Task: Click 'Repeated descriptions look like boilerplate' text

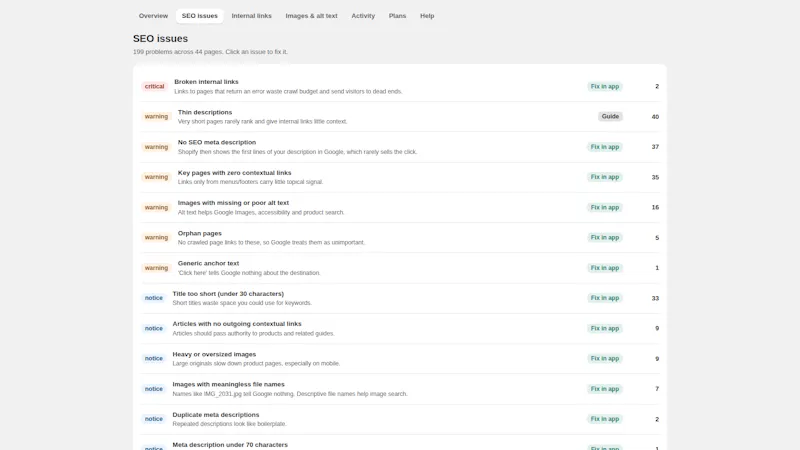Action: (x=229, y=424)
